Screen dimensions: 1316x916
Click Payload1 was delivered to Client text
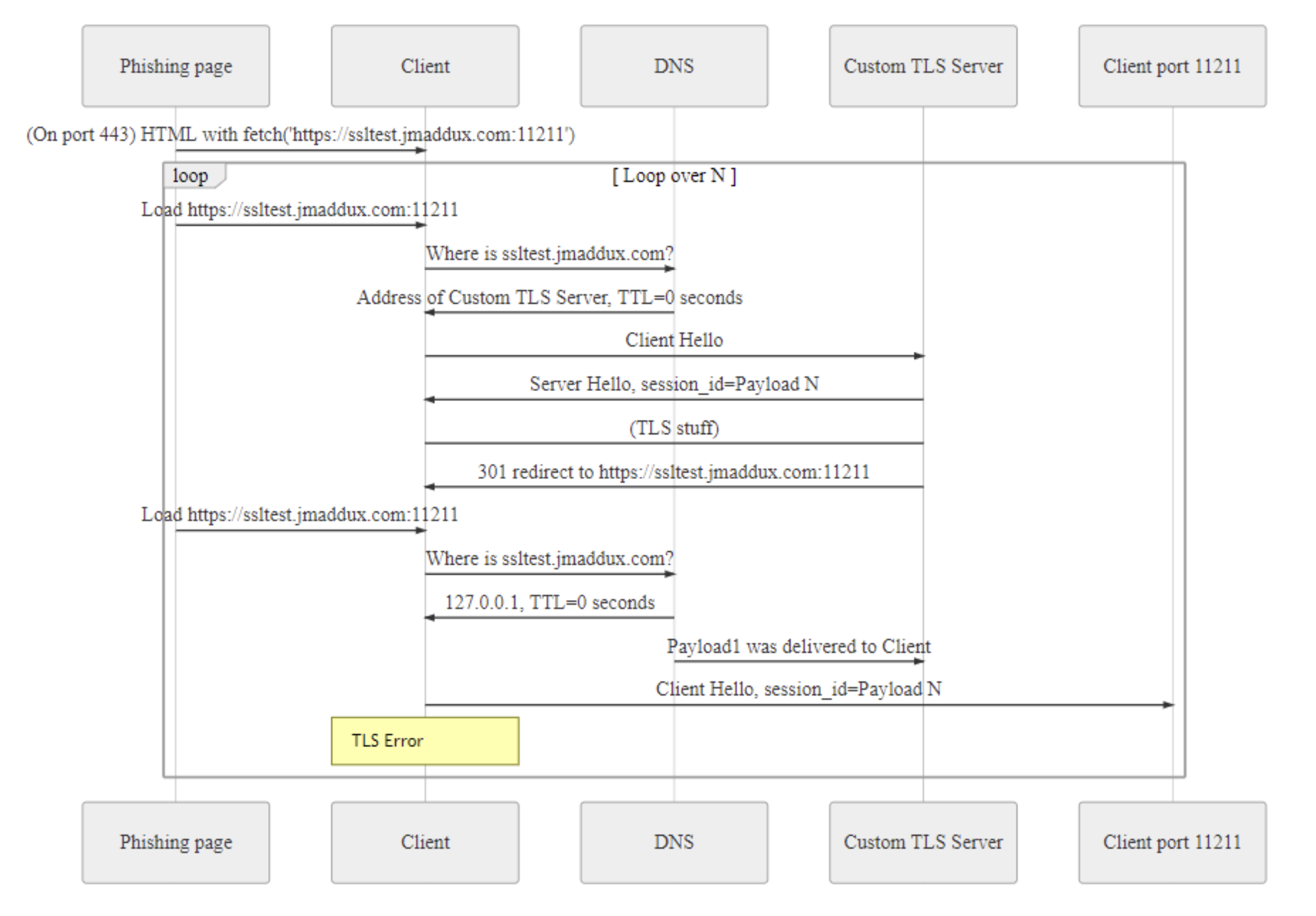tap(798, 646)
